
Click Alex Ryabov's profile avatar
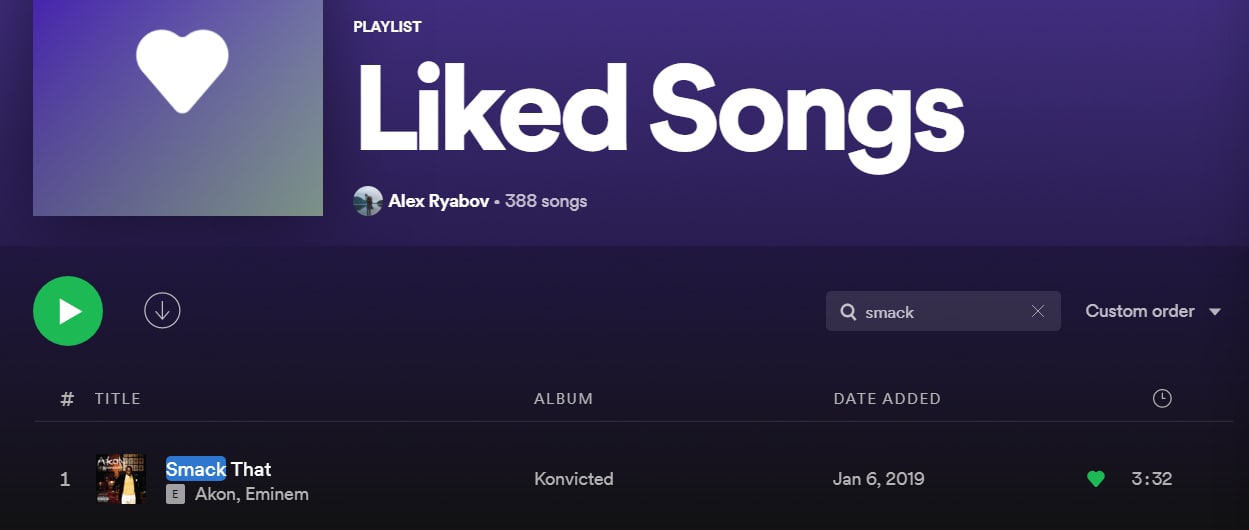point(368,201)
